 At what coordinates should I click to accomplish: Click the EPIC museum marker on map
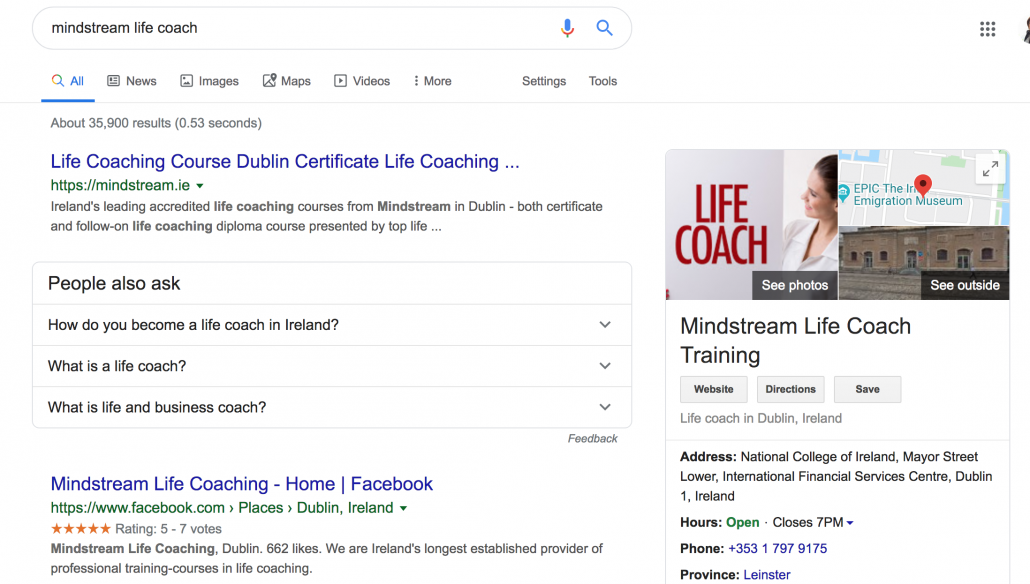coord(843,193)
